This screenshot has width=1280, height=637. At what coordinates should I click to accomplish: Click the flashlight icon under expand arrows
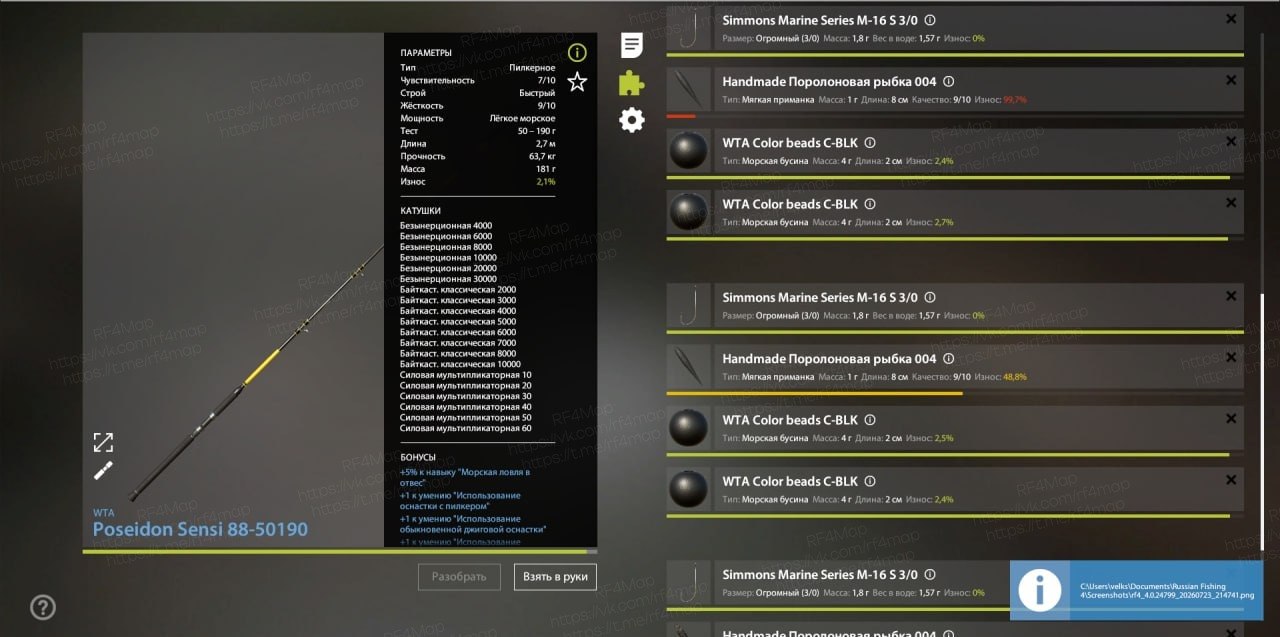click(103, 470)
